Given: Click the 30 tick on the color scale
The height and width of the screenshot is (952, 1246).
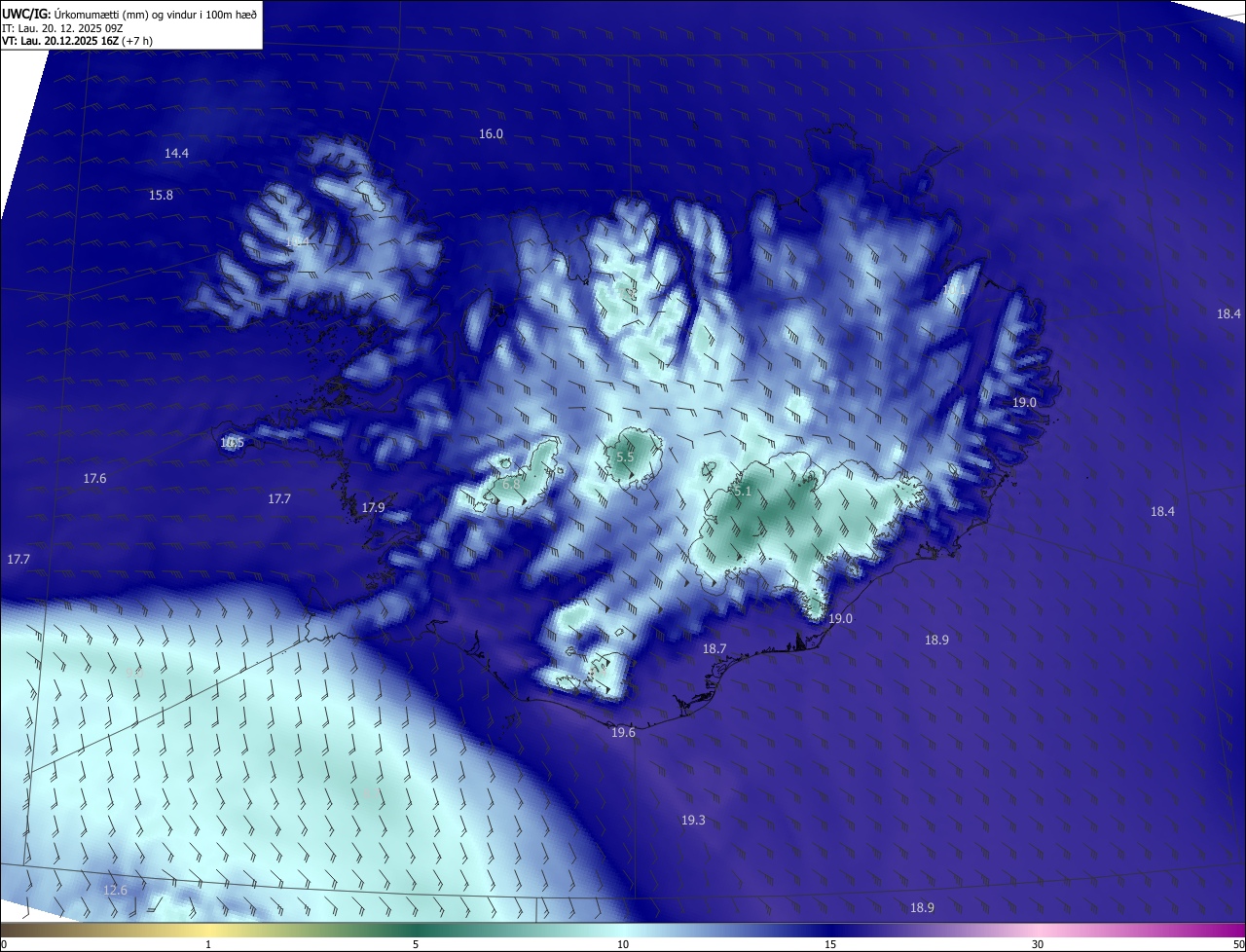Looking at the screenshot, I should [x=1038, y=944].
